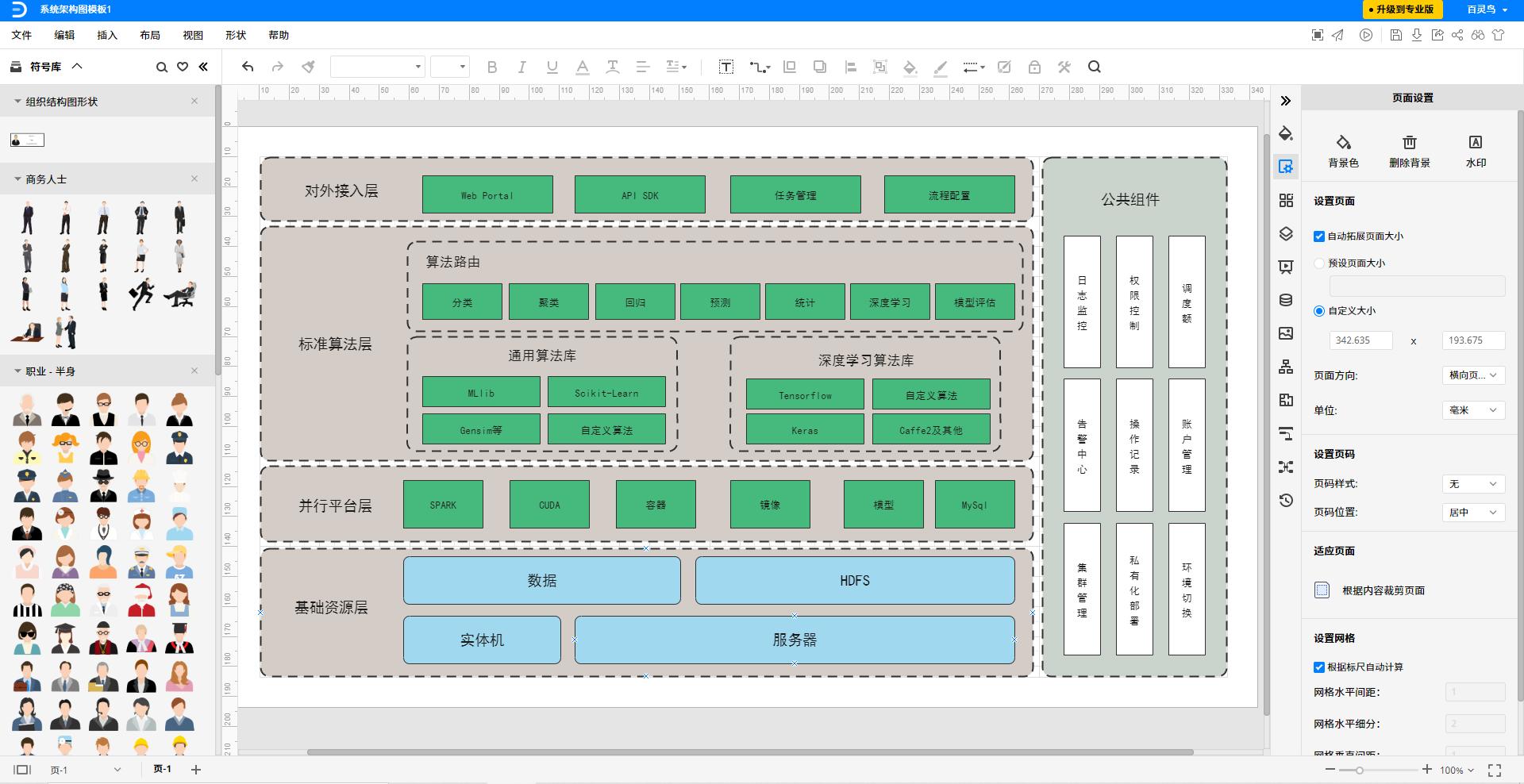Viewport: 1524px width, 784px height.
Task: Click the delete background button
Action: (1409, 150)
